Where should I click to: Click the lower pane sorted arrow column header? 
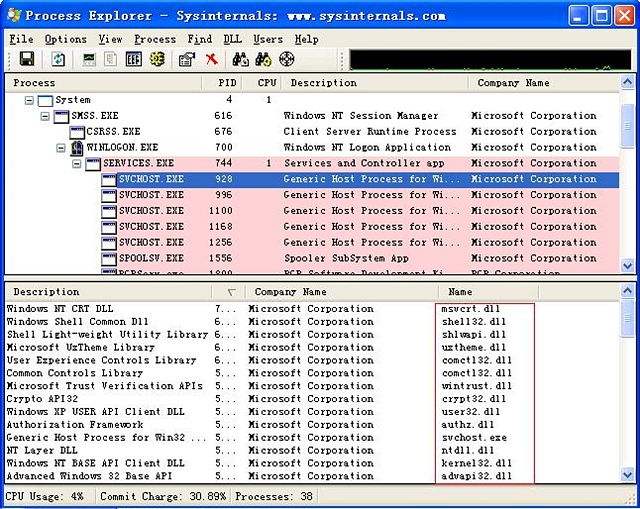(228, 292)
